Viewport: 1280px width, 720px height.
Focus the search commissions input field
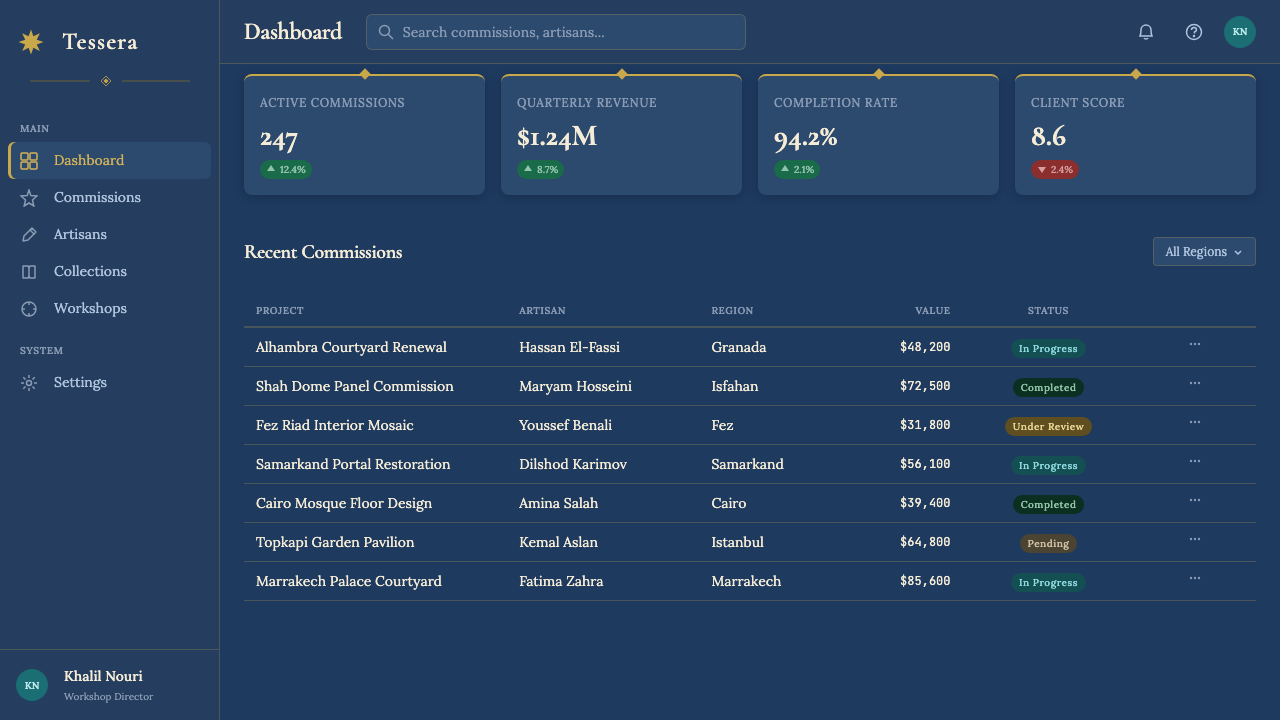[x=556, y=32]
